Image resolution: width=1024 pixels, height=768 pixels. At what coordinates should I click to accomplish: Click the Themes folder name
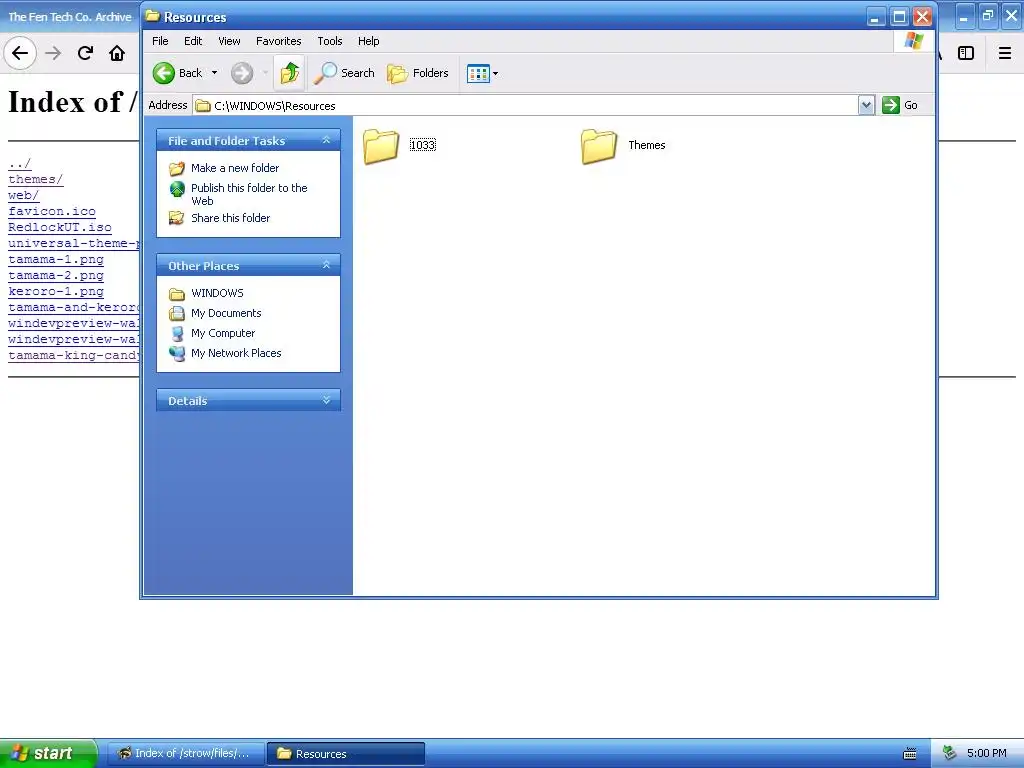[647, 145]
